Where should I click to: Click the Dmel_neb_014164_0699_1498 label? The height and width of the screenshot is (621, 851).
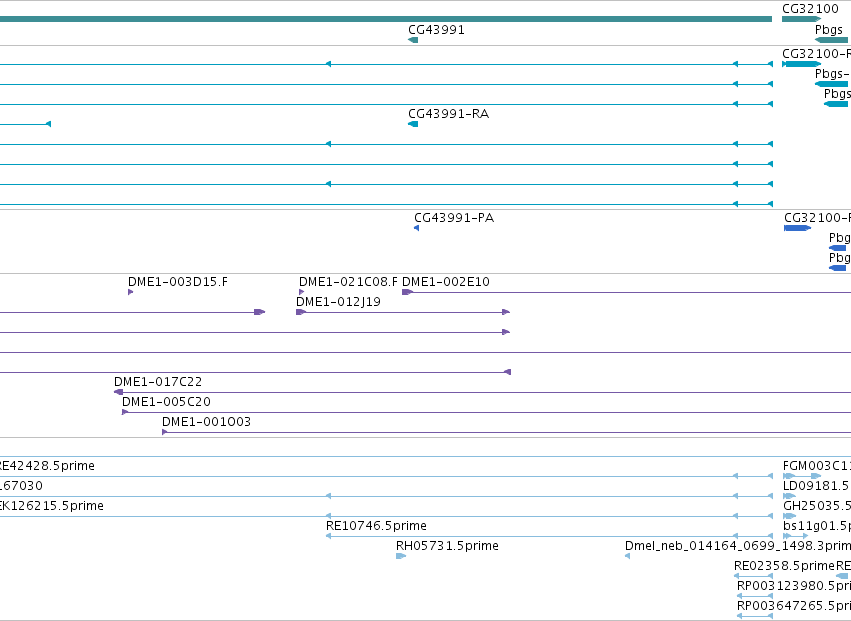coord(738,546)
